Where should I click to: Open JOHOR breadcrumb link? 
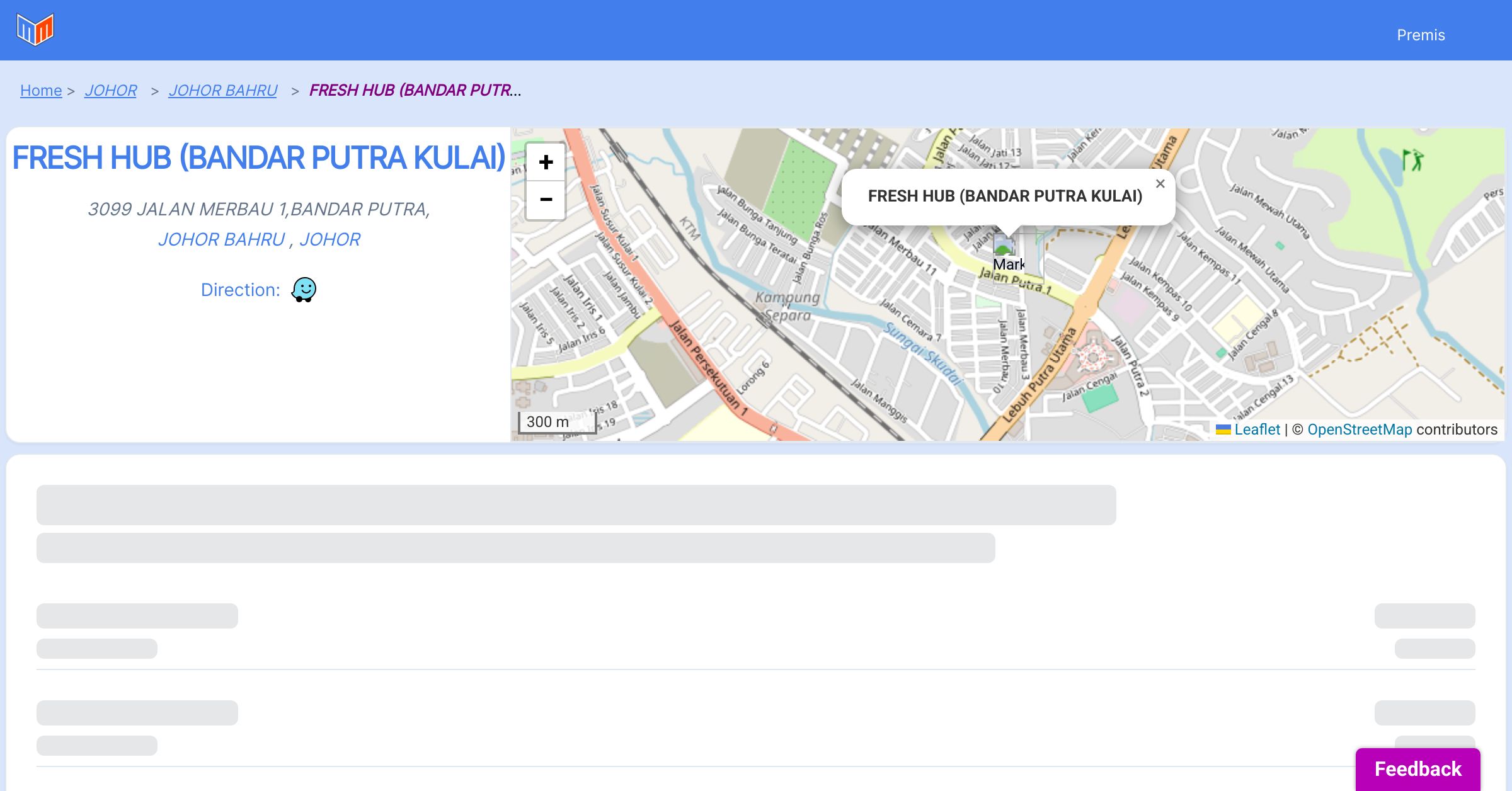coord(111,91)
